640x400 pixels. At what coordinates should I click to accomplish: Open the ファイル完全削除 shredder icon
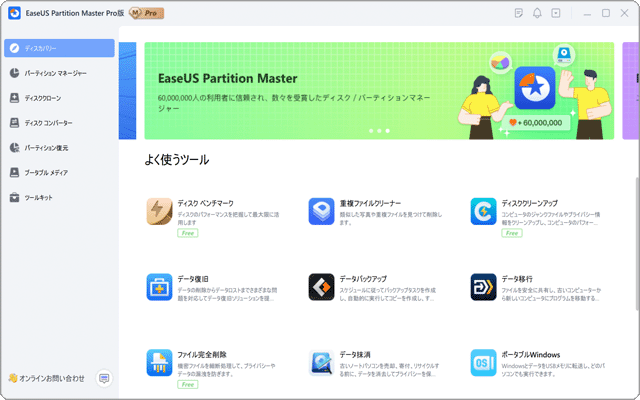[x=160, y=363]
